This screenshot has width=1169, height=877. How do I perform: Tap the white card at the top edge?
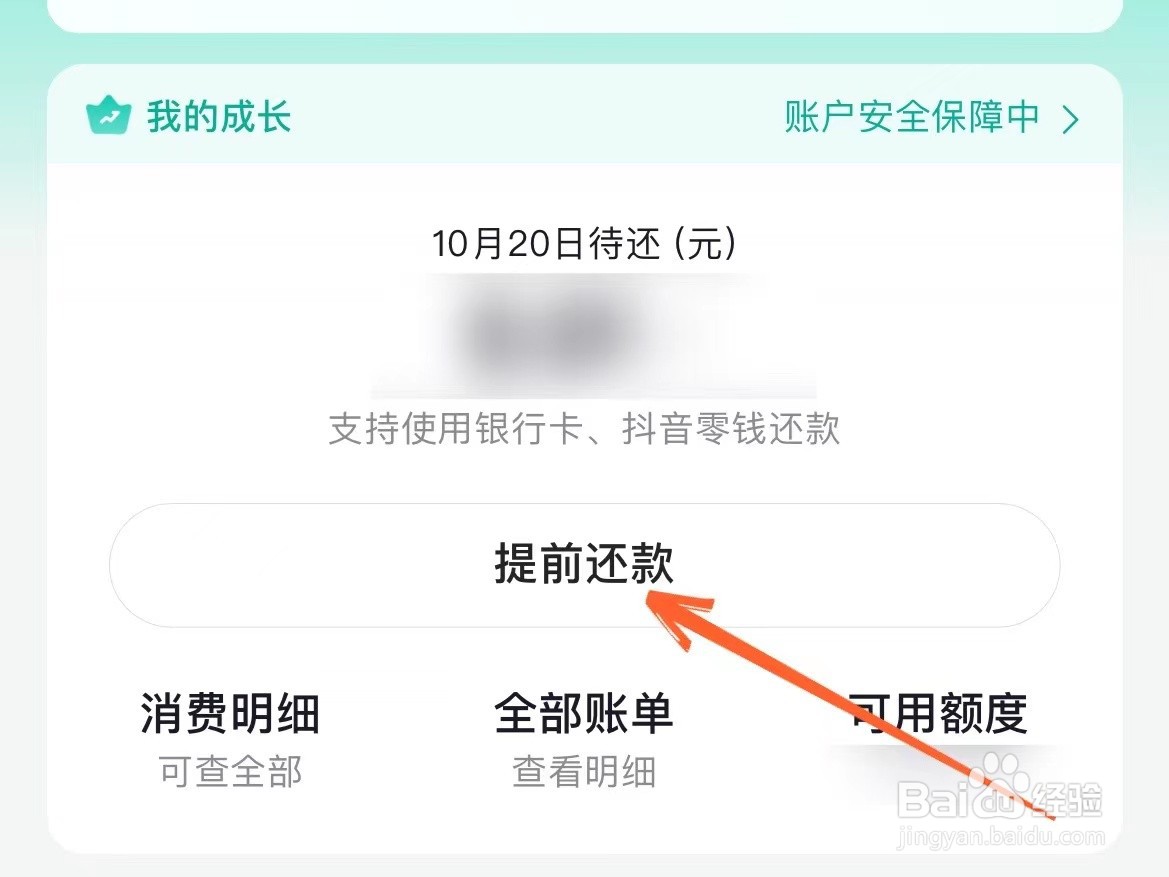point(584,15)
